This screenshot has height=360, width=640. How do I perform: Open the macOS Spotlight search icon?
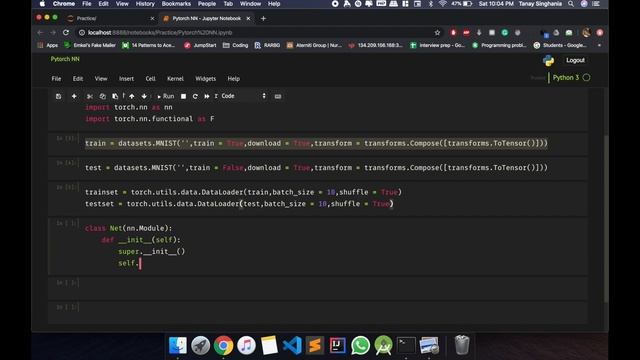pyautogui.click(x=571, y=4)
